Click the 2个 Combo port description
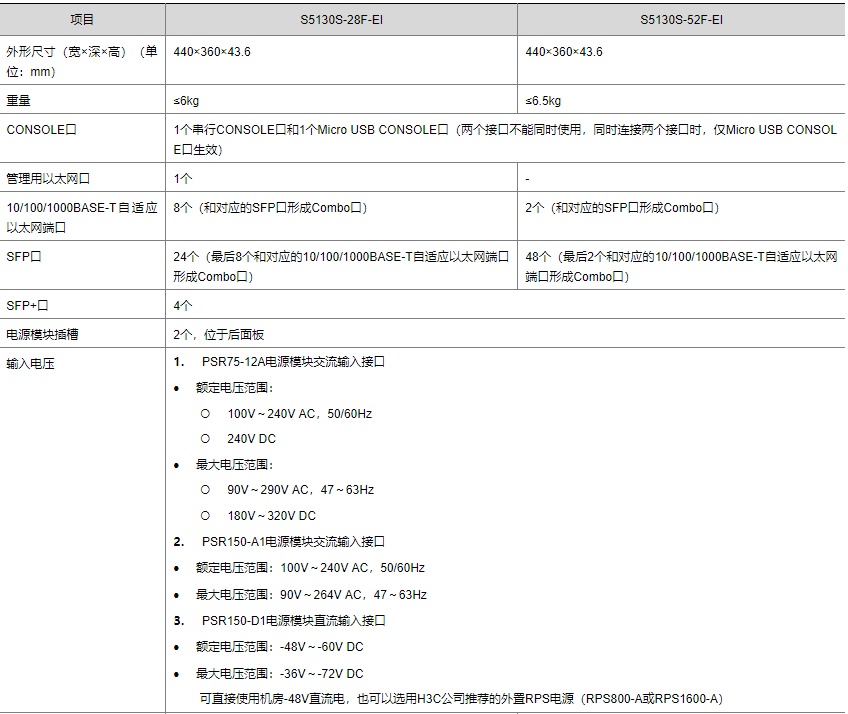 coord(622,208)
